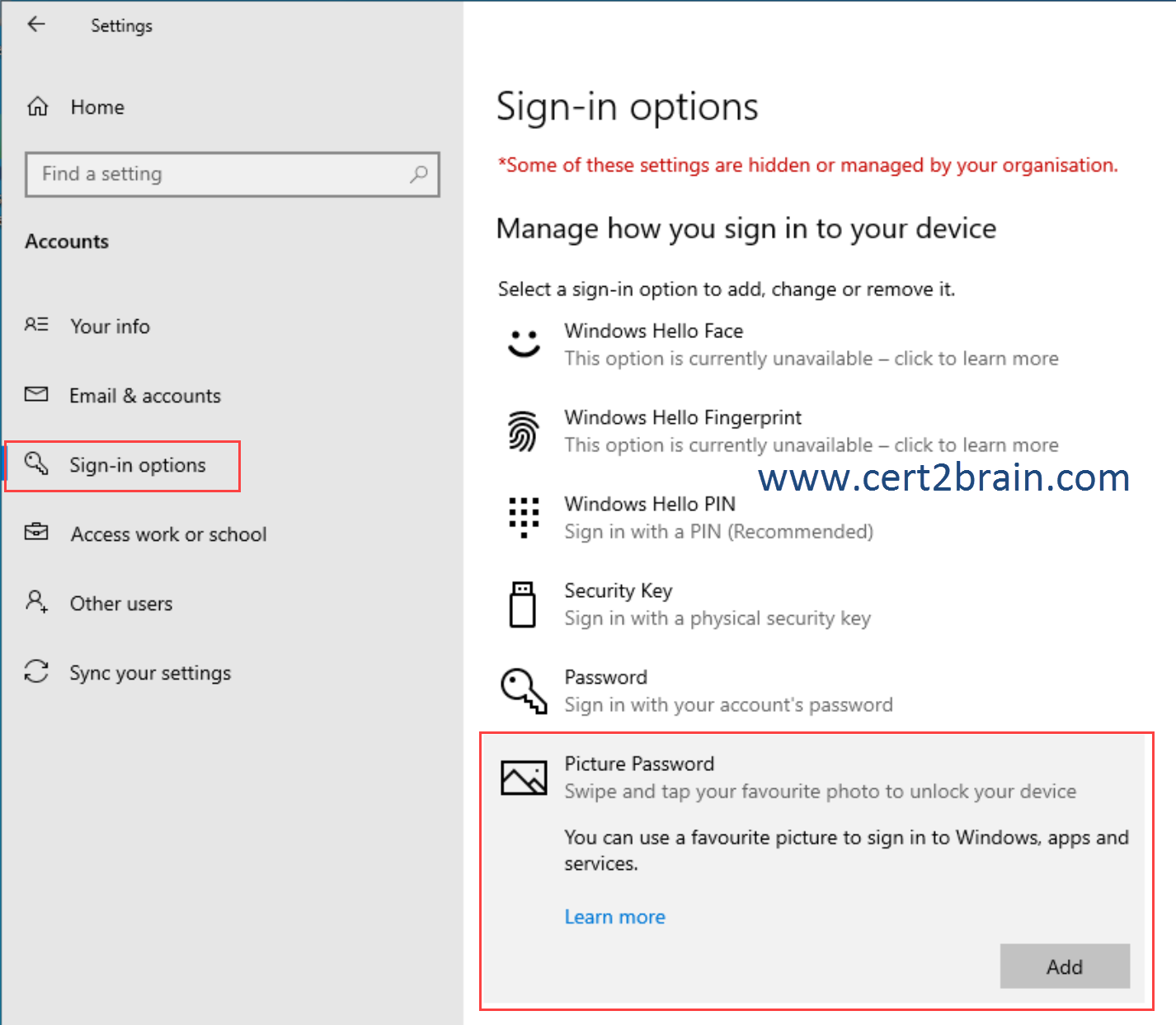Expand the Password sign-in option
This screenshot has height=1025, width=1176.
816,691
